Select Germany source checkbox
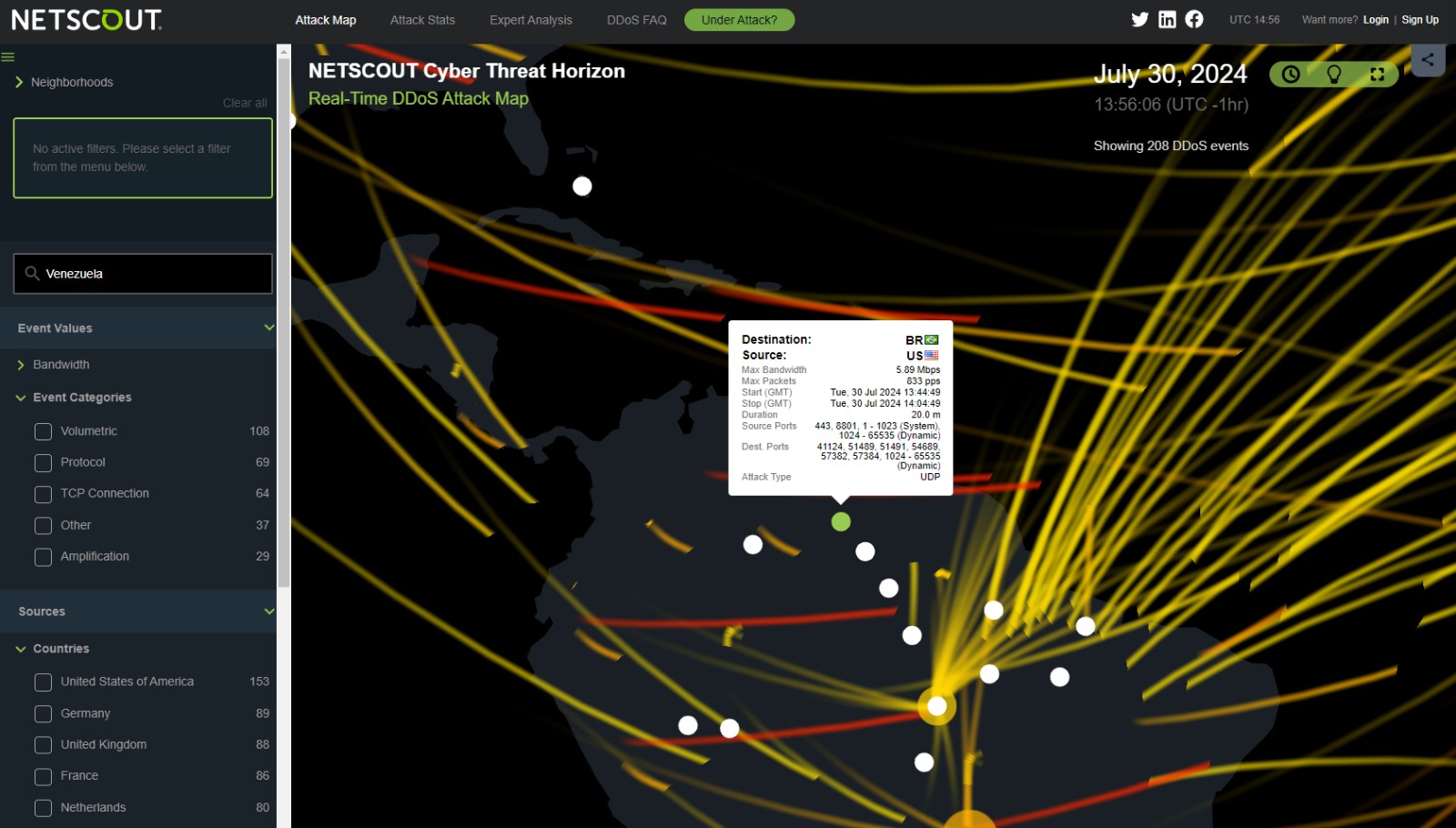Image resolution: width=1456 pixels, height=828 pixels. (x=43, y=714)
